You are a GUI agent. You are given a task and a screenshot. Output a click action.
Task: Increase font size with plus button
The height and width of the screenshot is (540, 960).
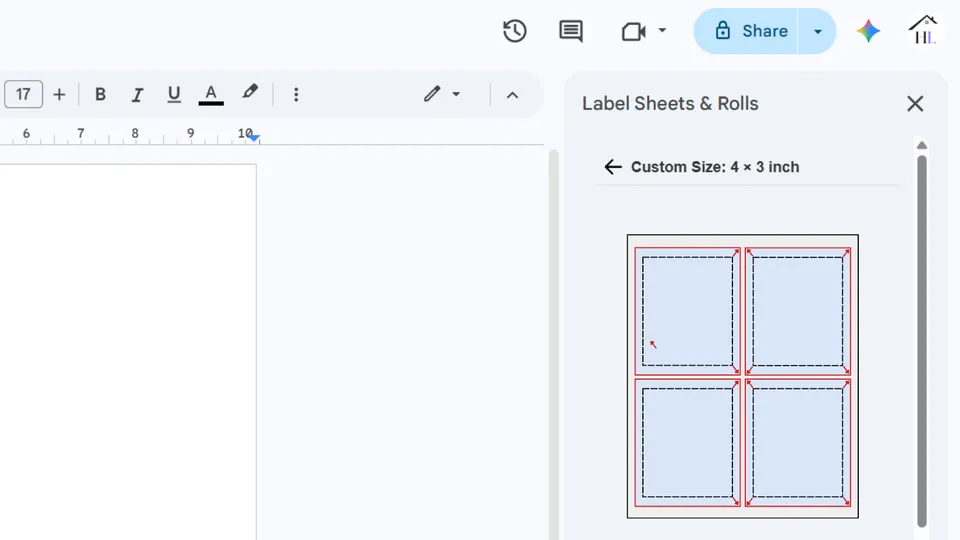[x=59, y=94]
